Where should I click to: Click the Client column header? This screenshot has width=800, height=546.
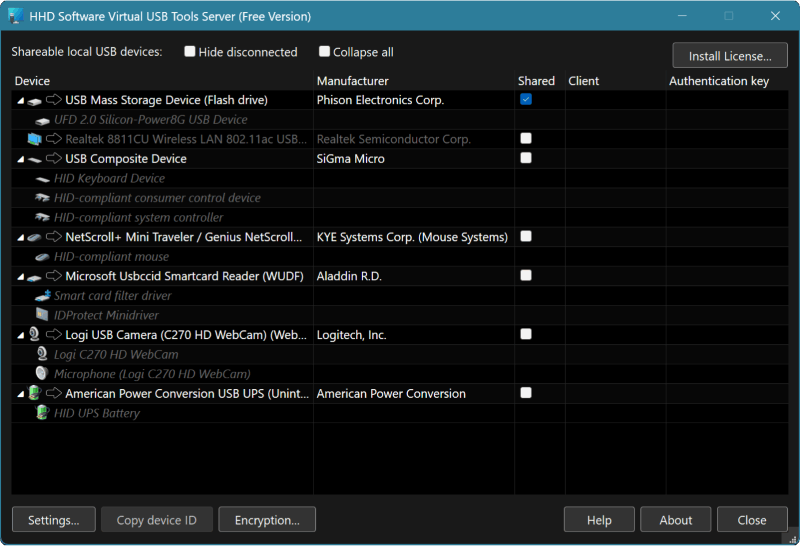pos(615,81)
